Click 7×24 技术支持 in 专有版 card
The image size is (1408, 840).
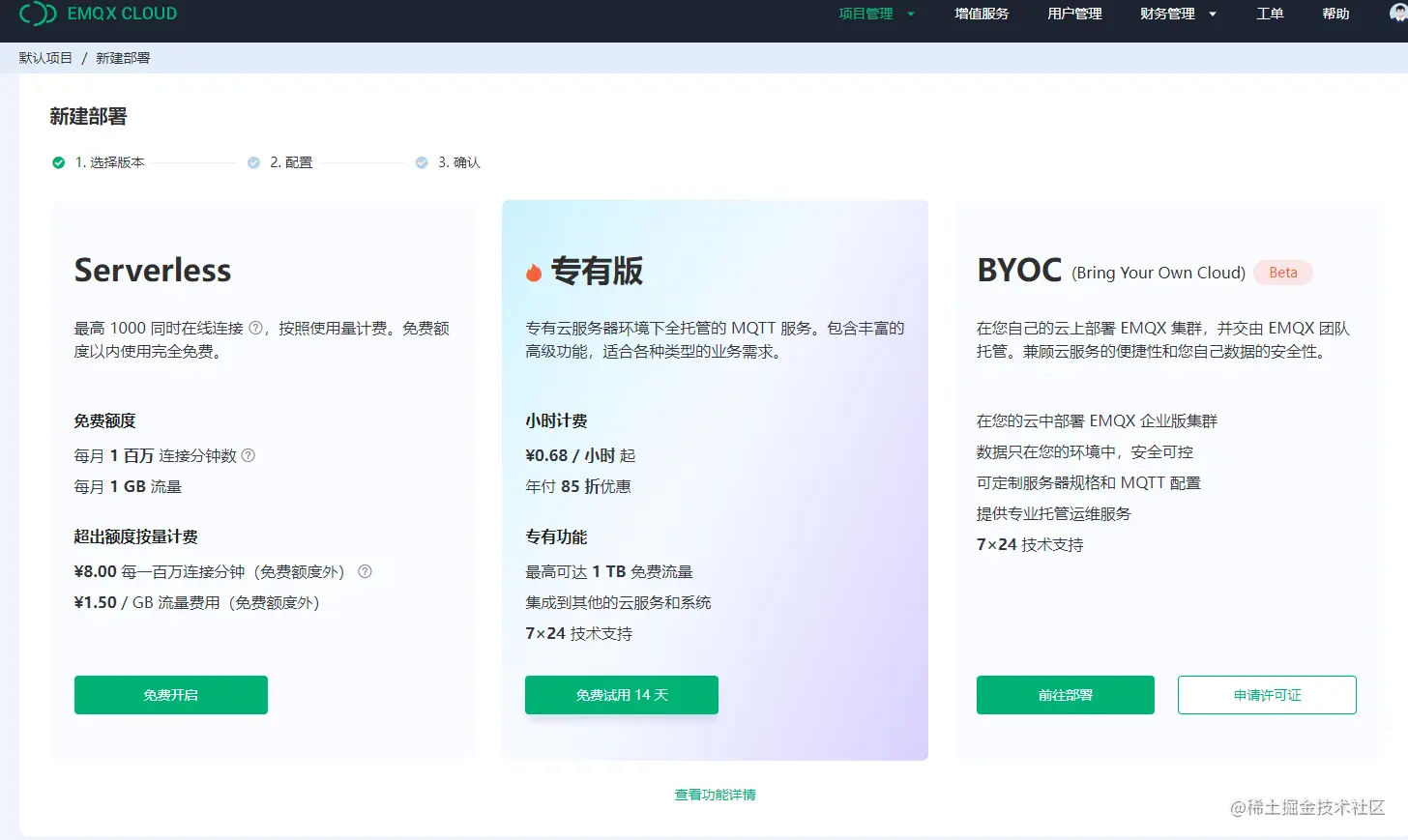click(578, 633)
